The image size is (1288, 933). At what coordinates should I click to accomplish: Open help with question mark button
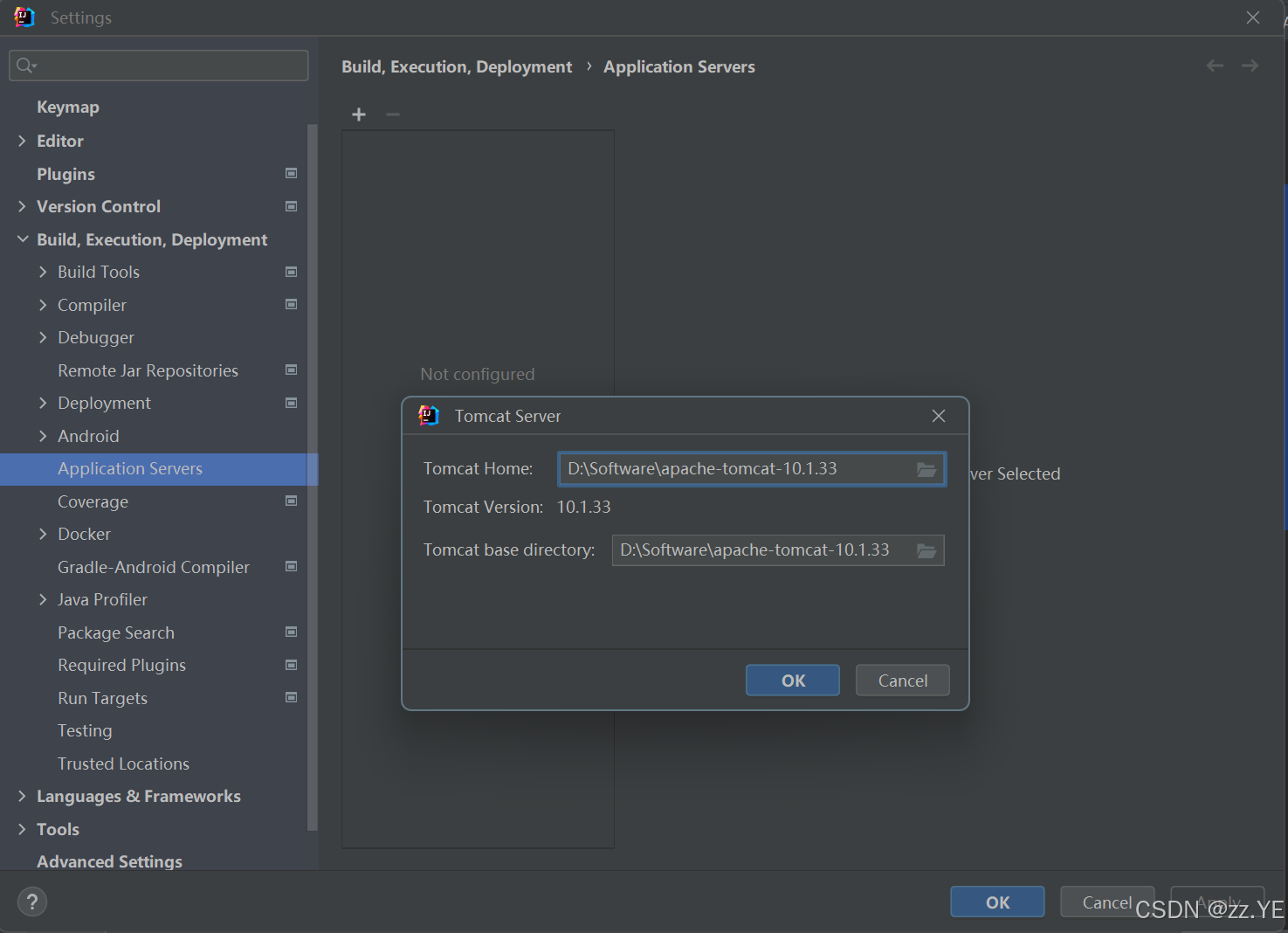coord(32,902)
